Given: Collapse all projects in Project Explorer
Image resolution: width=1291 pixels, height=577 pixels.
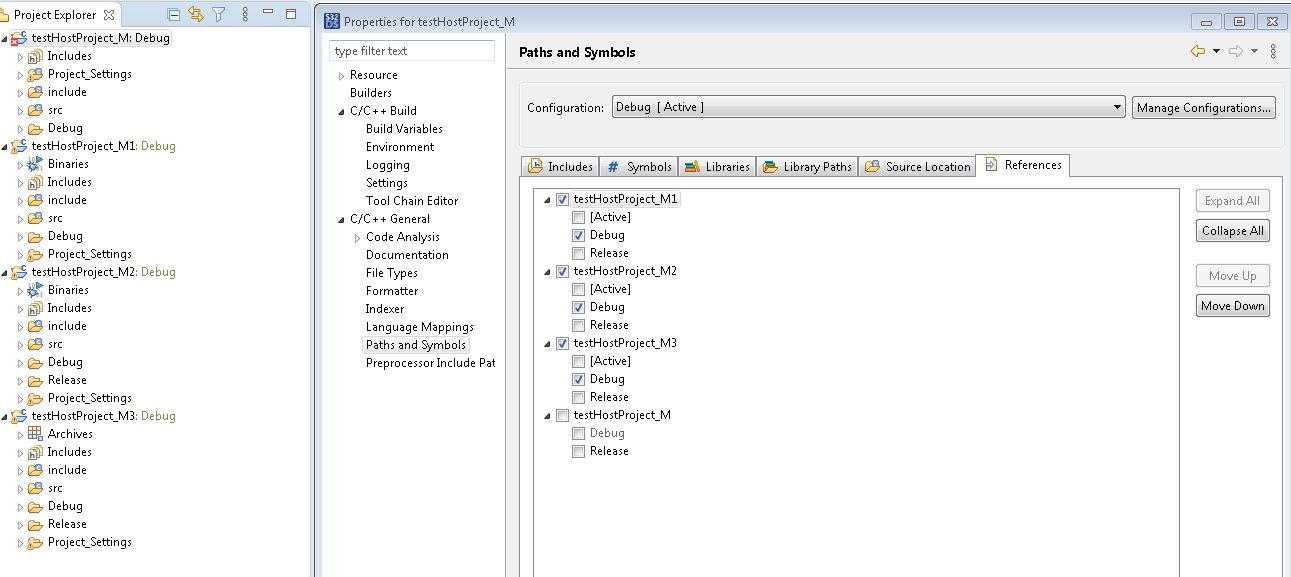Looking at the screenshot, I should [x=173, y=12].
